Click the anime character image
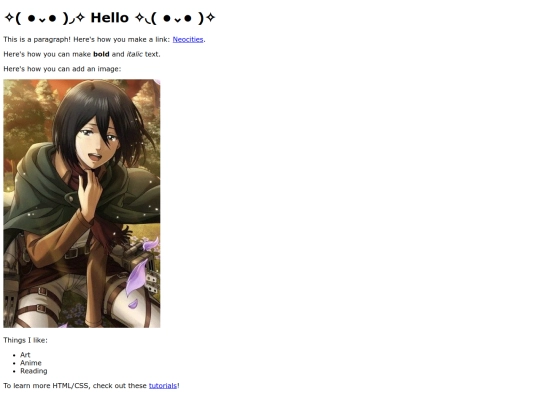This screenshot has width=540, height=405. pyautogui.click(x=82, y=204)
